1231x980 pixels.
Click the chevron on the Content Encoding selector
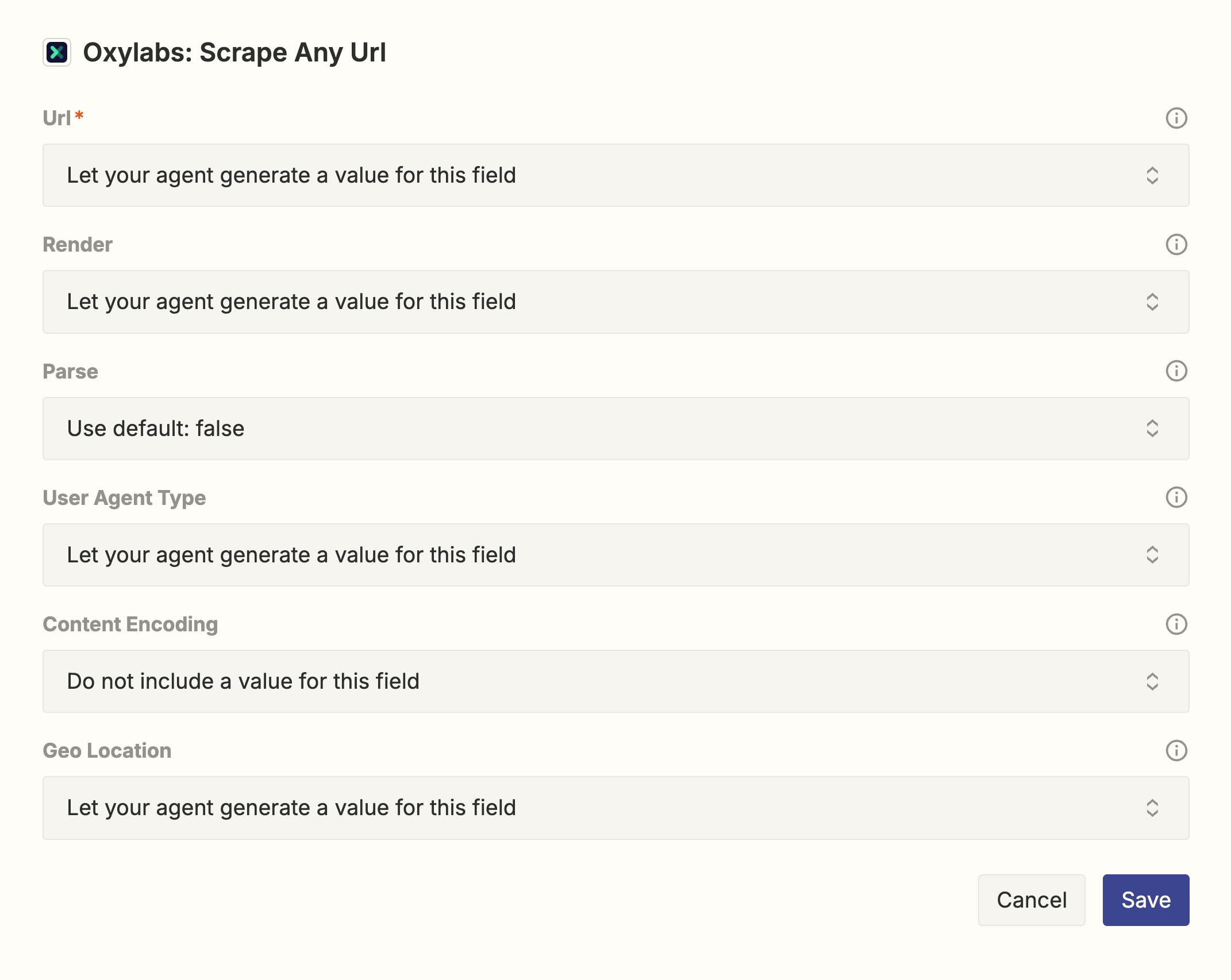point(1153,681)
